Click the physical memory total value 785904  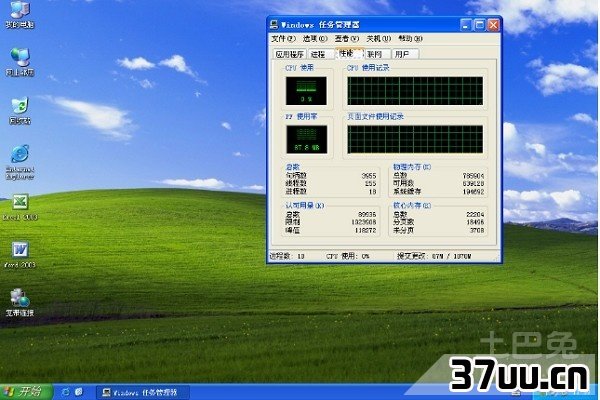[x=473, y=176]
